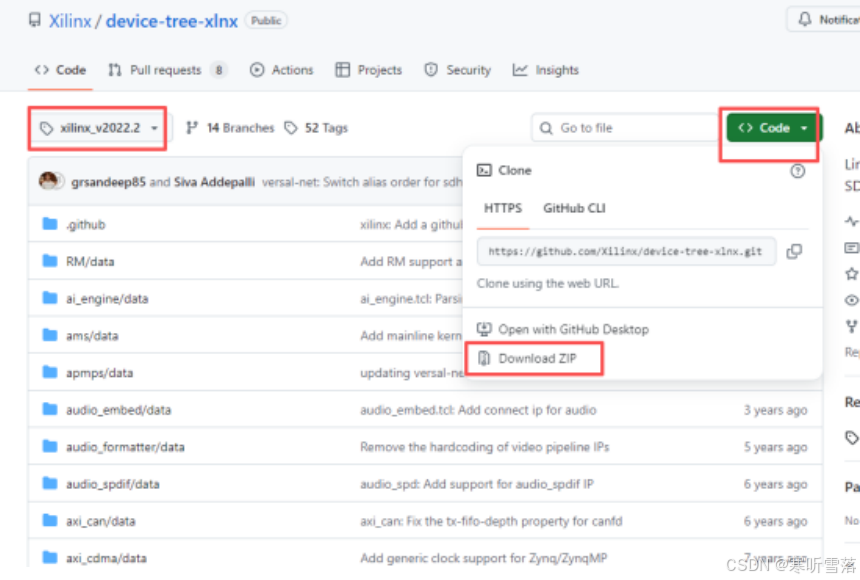
Task: Expand the xilinx_v2022.2 tag selector dropdown
Action: [99, 128]
